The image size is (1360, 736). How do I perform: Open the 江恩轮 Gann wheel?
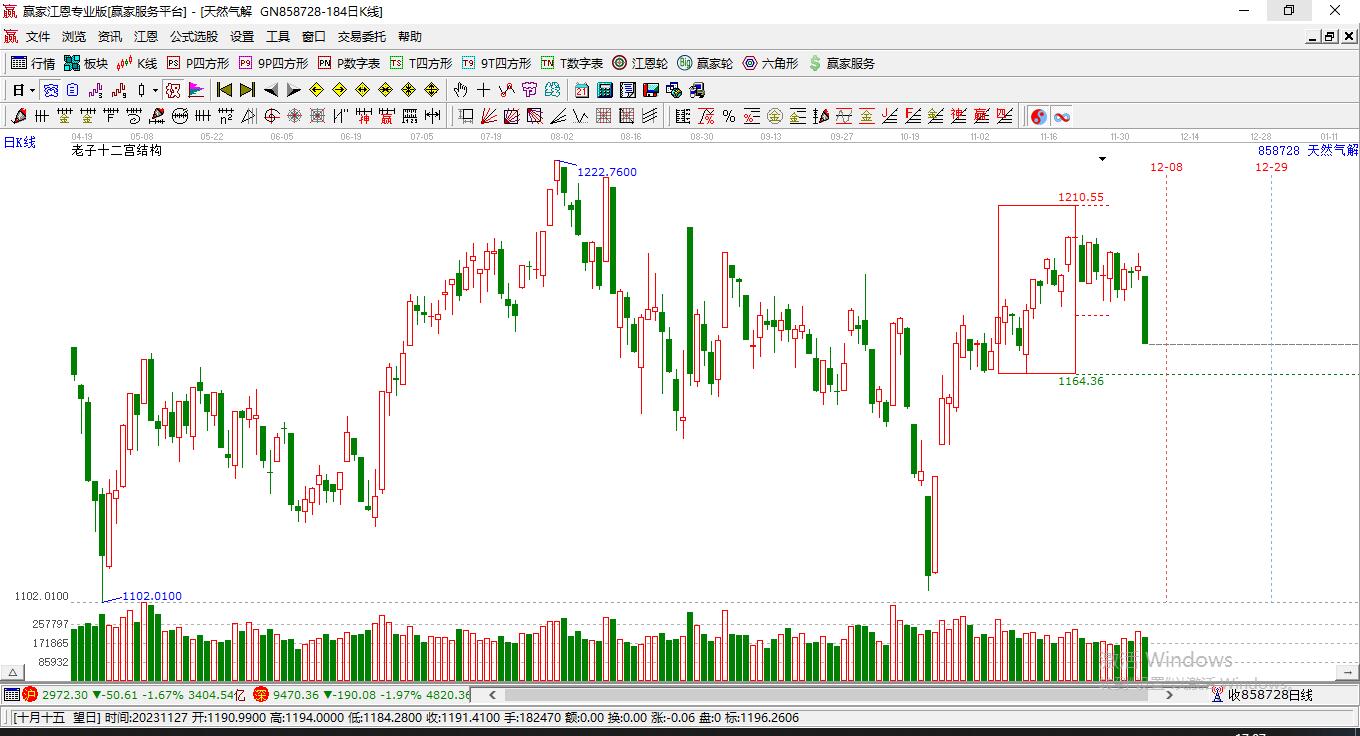point(640,63)
